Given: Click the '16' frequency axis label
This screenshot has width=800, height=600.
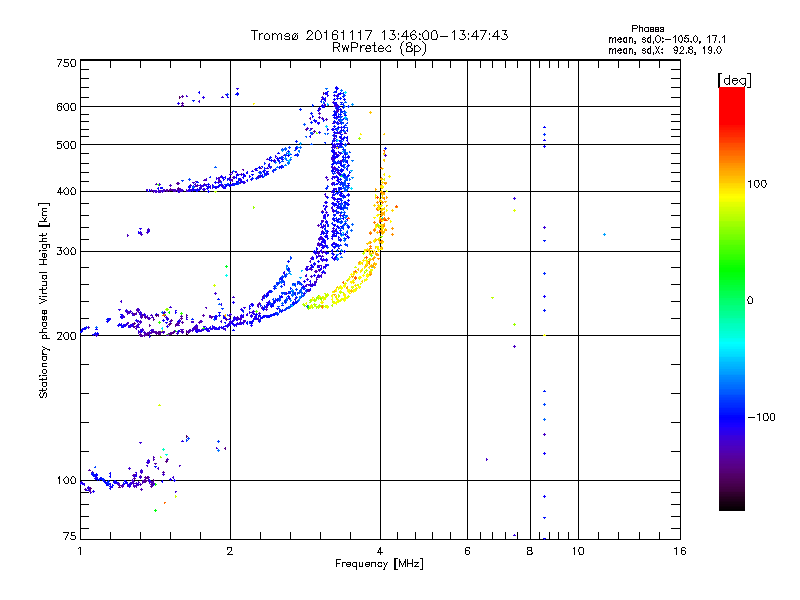Looking at the screenshot, I should coord(680,551).
